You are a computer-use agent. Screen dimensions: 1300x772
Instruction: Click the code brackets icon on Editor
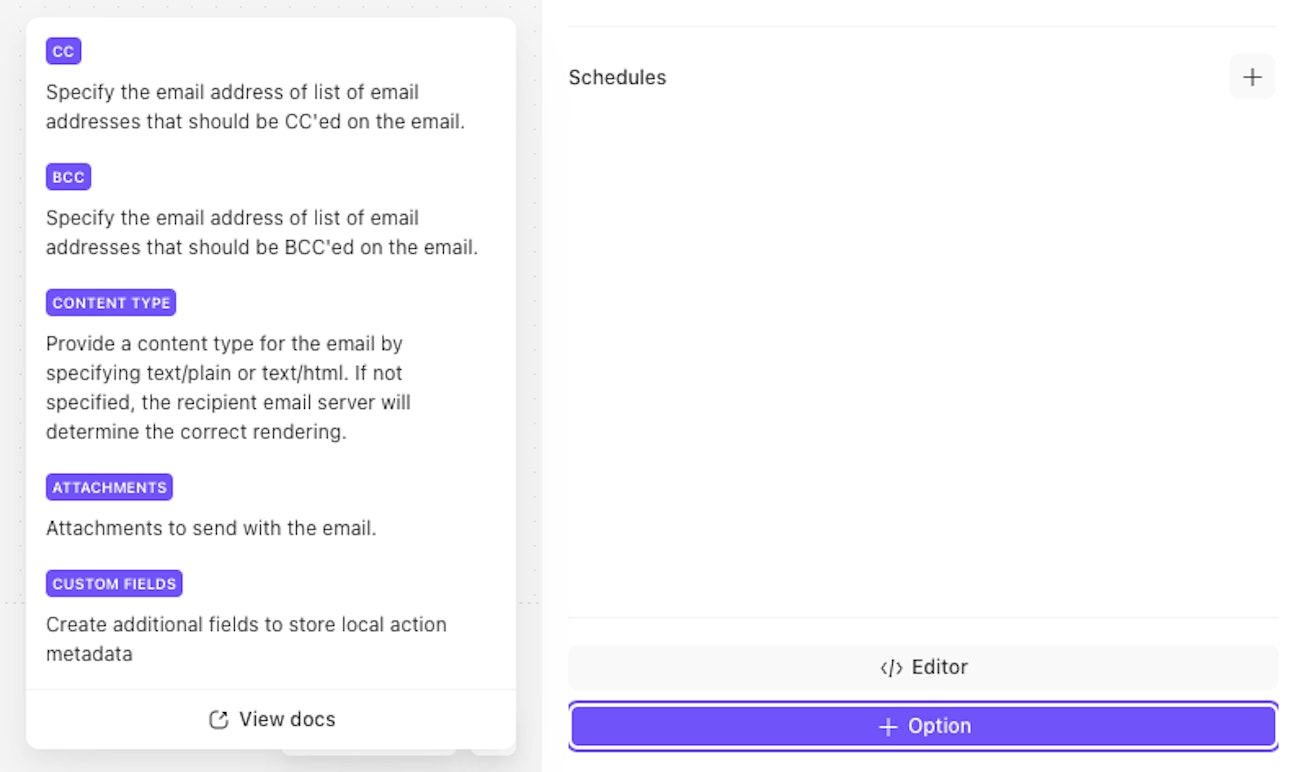pos(891,668)
